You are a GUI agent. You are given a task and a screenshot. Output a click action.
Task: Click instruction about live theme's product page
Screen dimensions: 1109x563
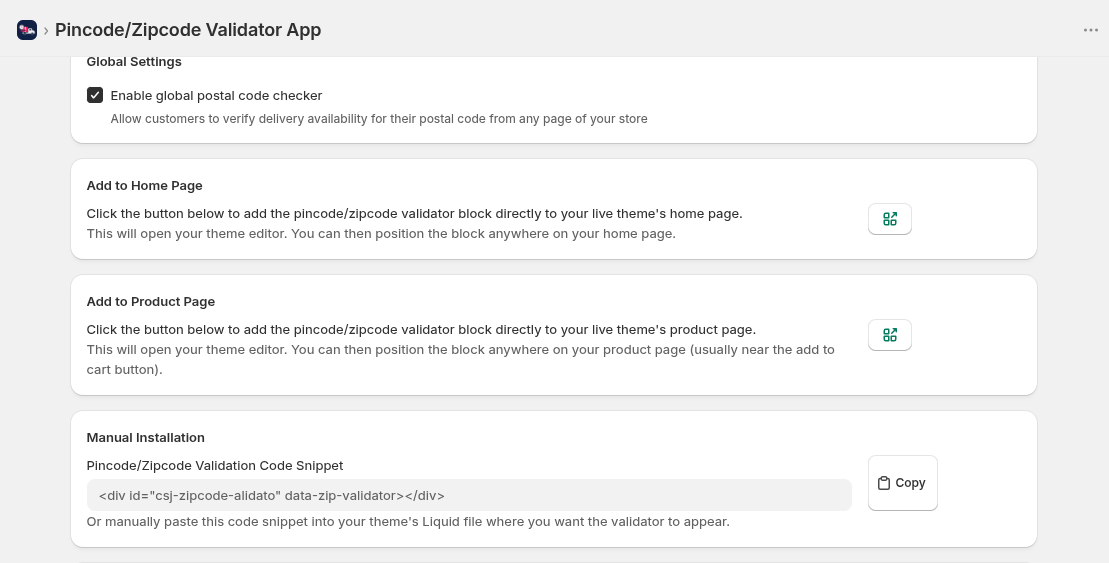point(422,330)
